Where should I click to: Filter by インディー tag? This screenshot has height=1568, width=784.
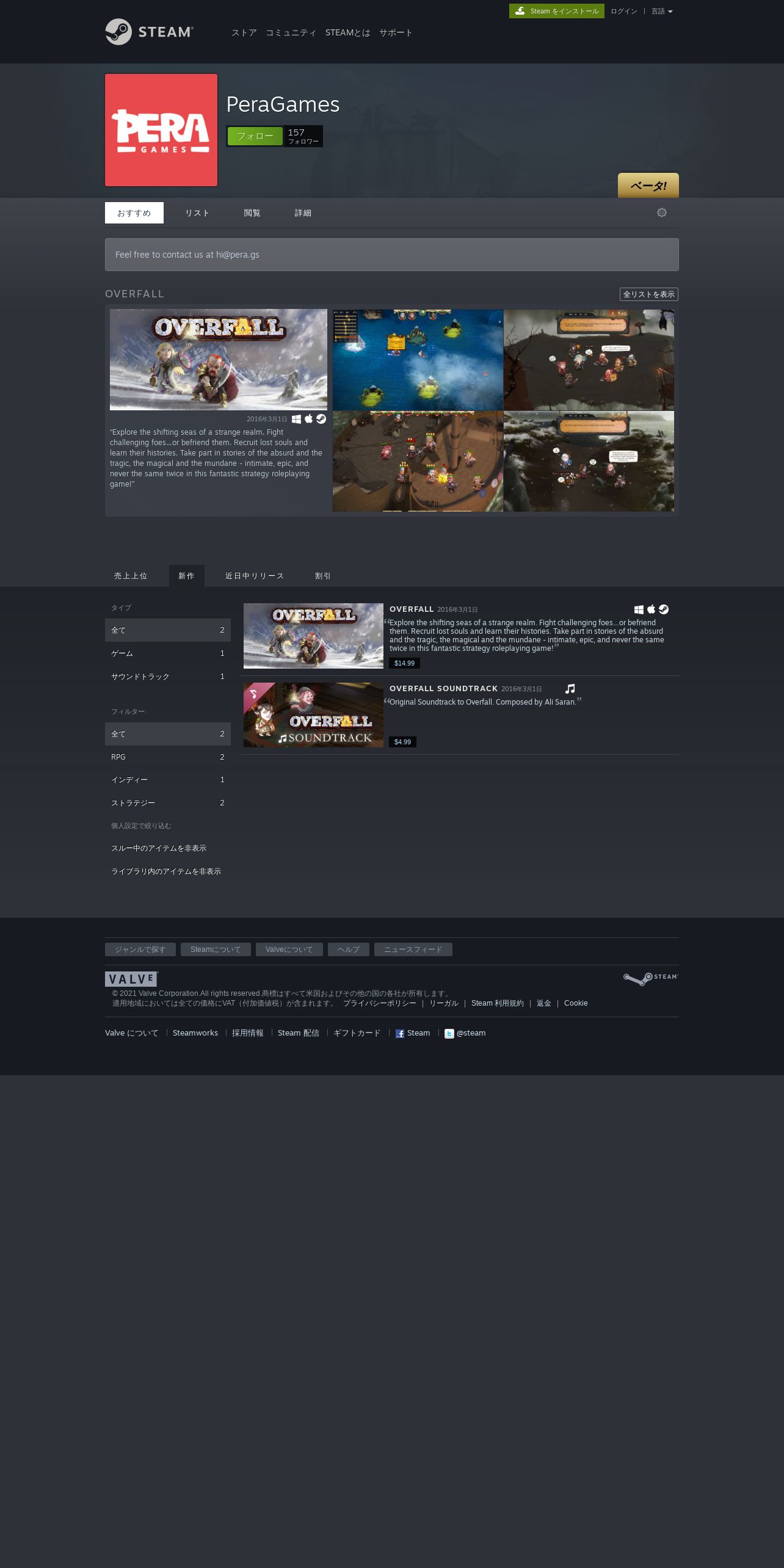click(x=168, y=780)
